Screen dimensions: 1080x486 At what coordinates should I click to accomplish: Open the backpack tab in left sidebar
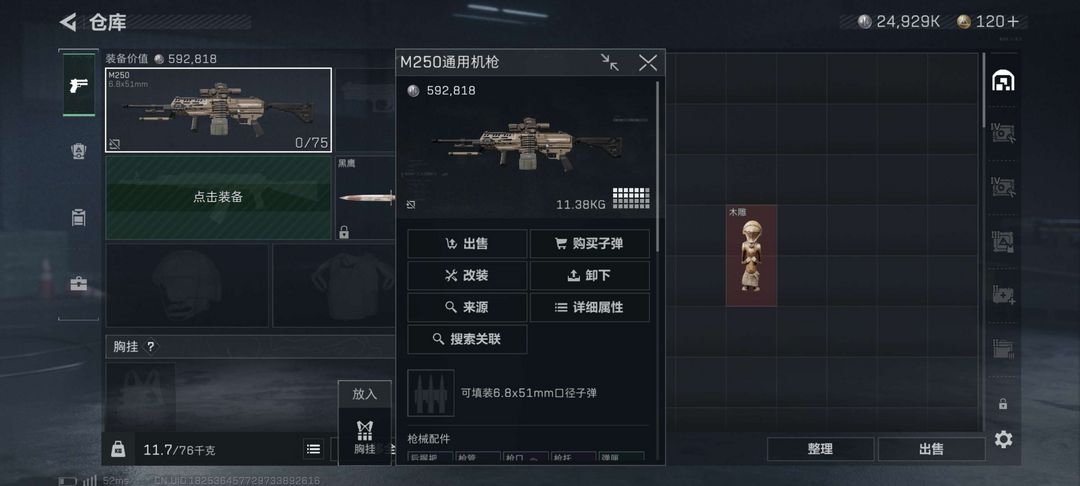pyautogui.click(x=79, y=218)
